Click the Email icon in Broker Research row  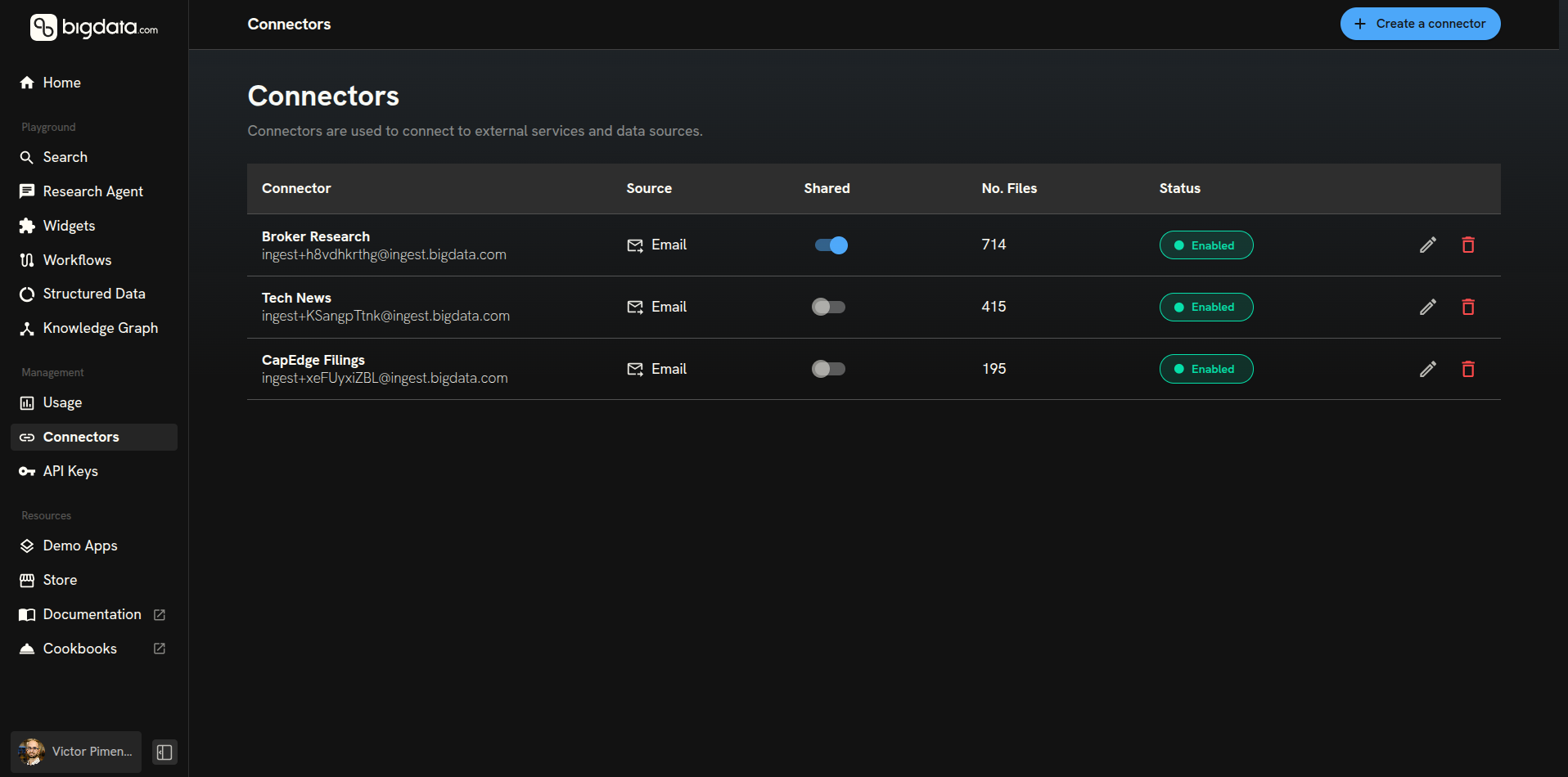pos(635,245)
